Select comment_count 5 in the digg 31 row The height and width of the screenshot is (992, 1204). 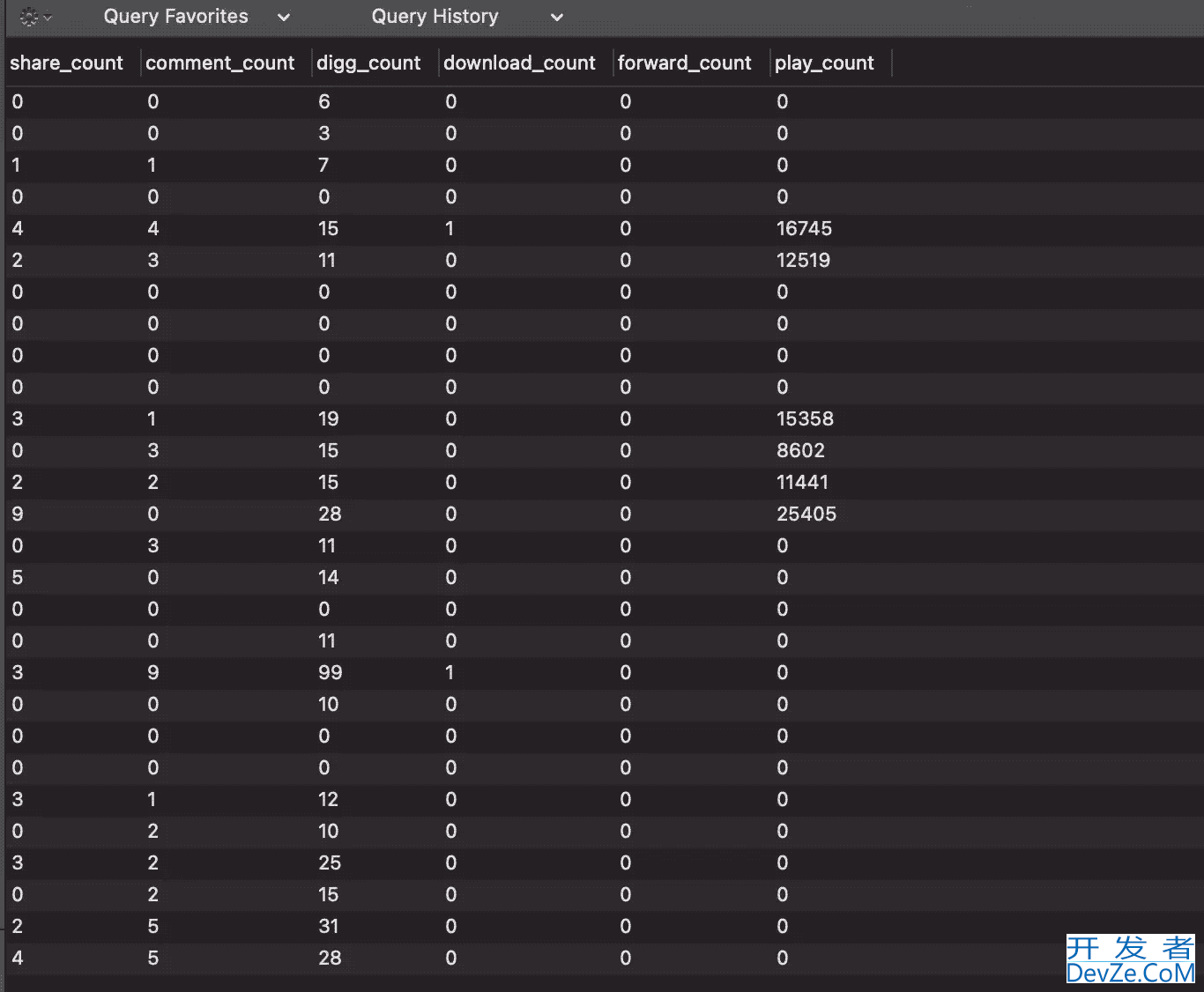[153, 927]
